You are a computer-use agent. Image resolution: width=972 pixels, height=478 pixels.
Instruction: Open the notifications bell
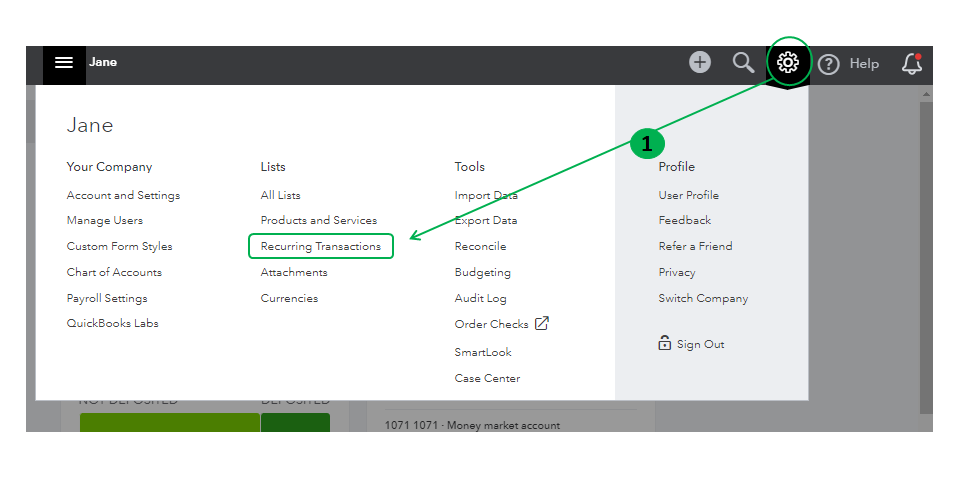click(x=911, y=64)
